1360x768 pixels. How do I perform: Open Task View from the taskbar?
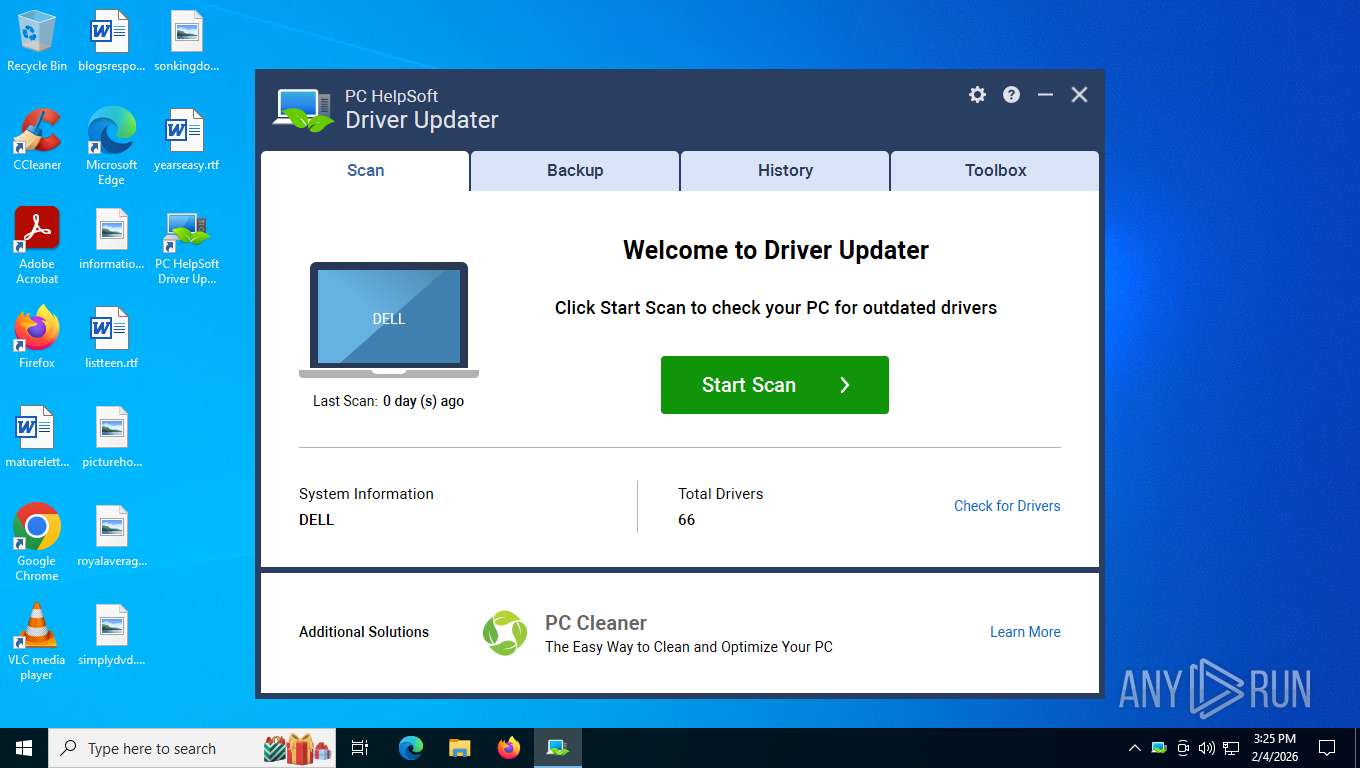point(361,748)
